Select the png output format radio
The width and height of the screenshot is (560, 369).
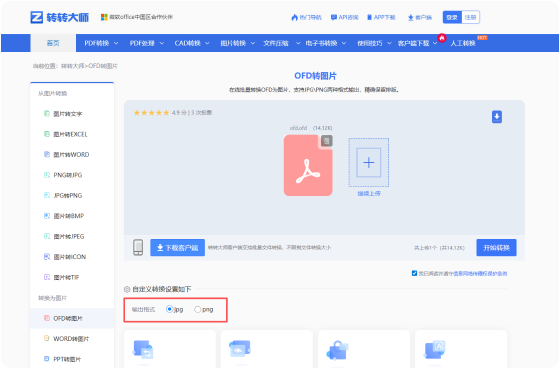(x=198, y=309)
